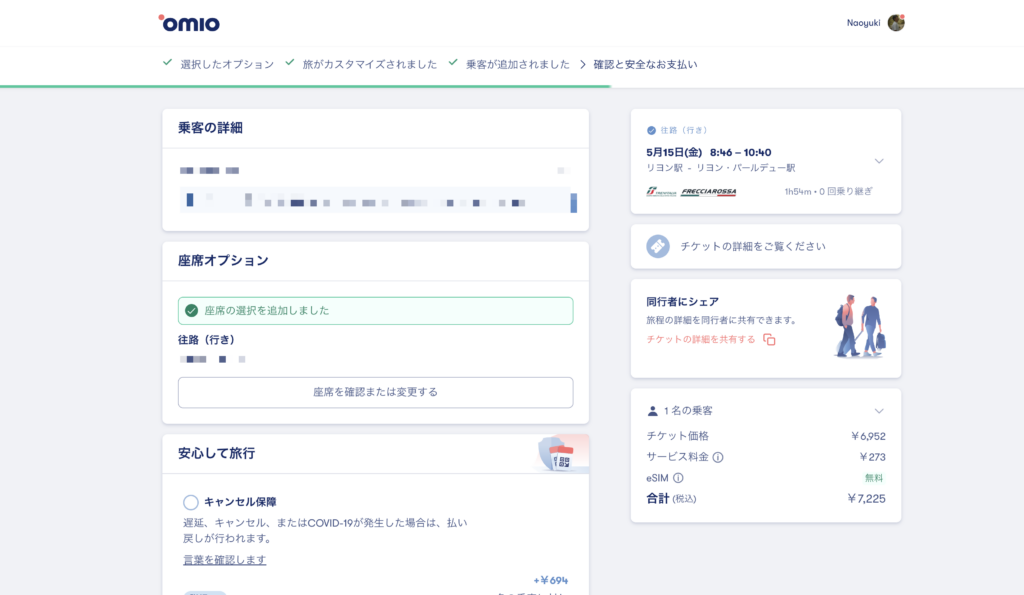
Task: Click the shield insurance icon in 安心して旅行
Action: tap(557, 455)
